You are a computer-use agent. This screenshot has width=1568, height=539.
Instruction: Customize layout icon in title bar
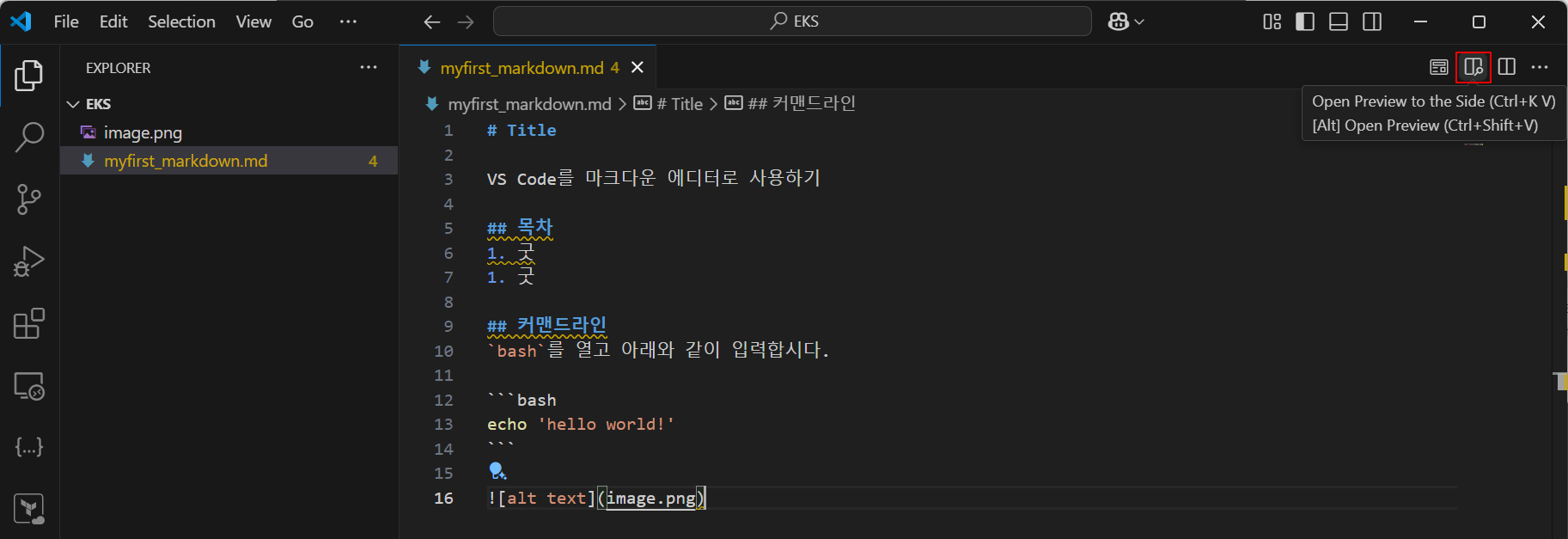(x=1272, y=21)
